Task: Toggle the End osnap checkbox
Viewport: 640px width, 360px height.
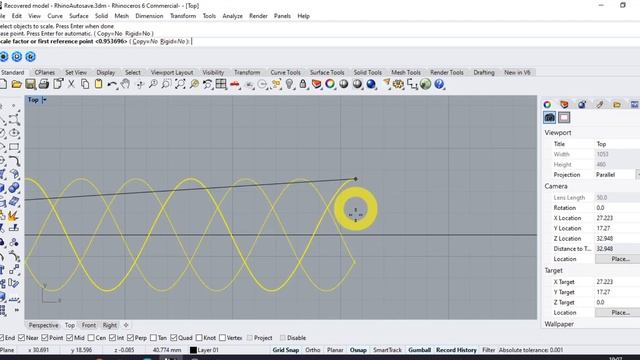Action: [1, 338]
